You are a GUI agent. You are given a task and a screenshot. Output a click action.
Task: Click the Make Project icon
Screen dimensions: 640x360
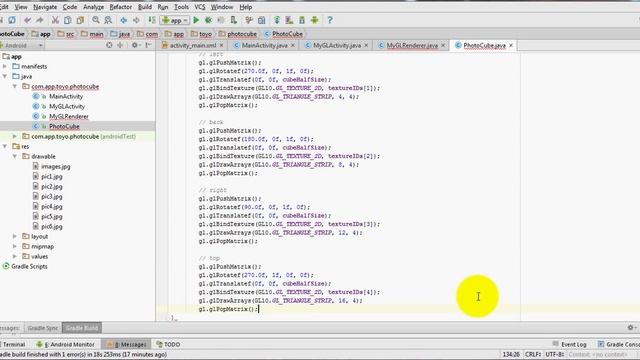[152, 20]
